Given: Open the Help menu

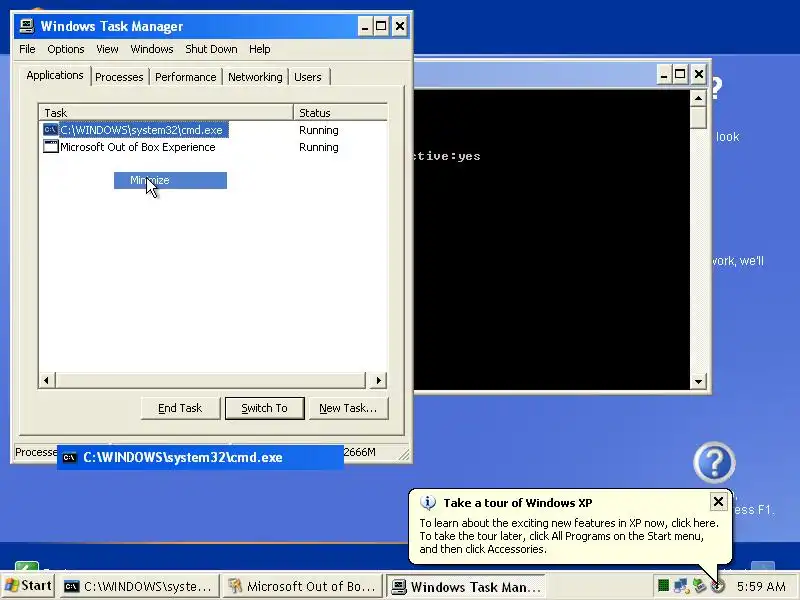Looking at the screenshot, I should 259,49.
